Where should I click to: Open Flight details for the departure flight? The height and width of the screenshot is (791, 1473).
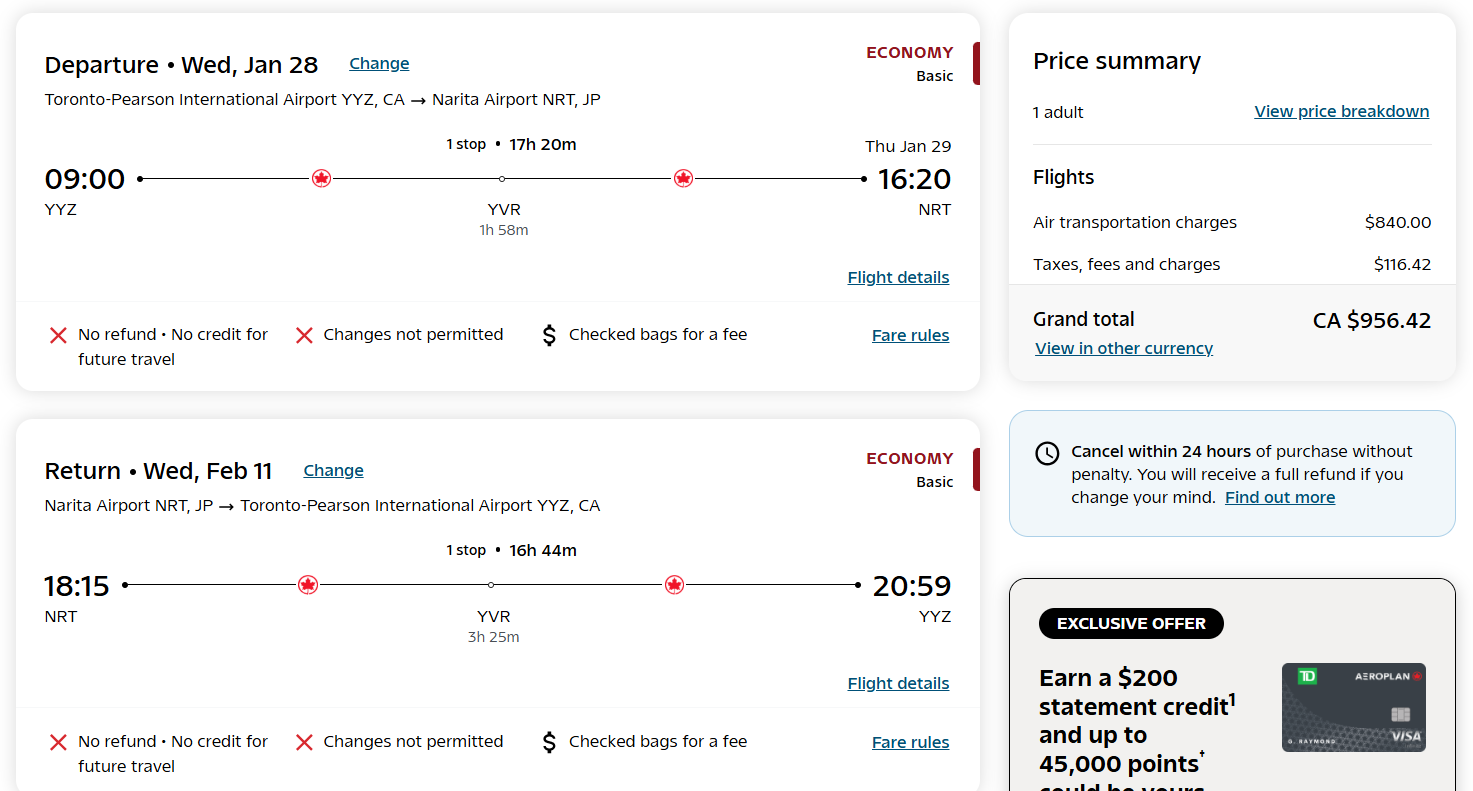click(x=898, y=278)
